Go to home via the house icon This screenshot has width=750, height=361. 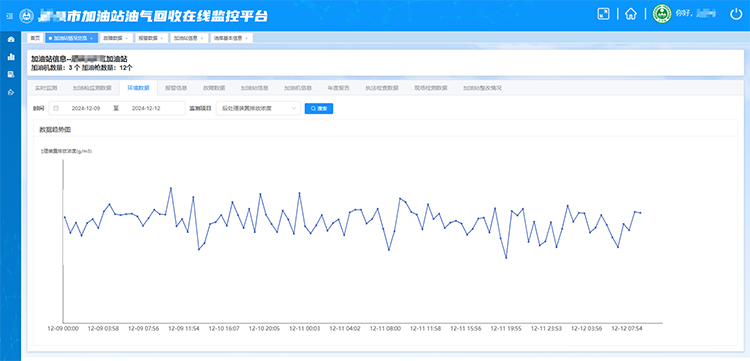631,14
